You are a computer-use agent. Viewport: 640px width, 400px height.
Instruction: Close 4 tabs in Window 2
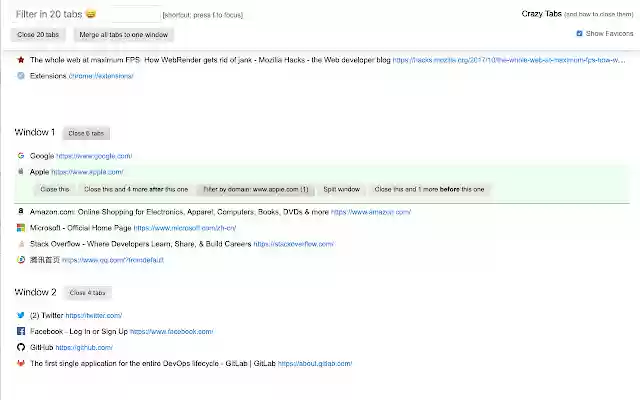[x=87, y=293]
